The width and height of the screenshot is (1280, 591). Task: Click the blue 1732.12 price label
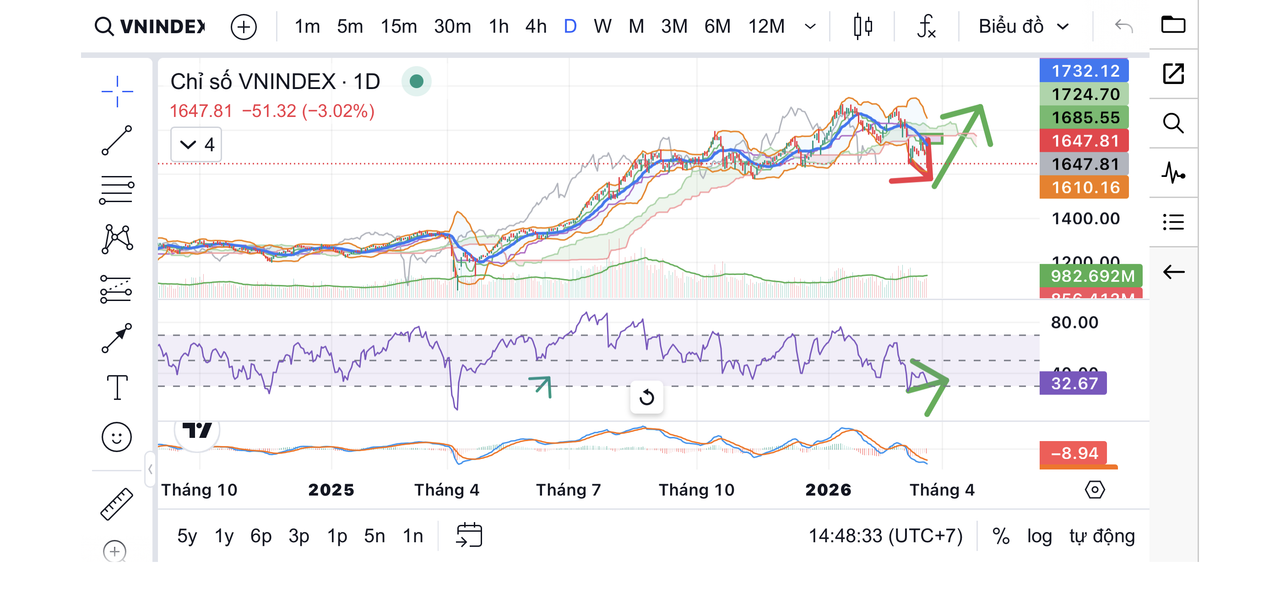pyautogui.click(x=1085, y=71)
